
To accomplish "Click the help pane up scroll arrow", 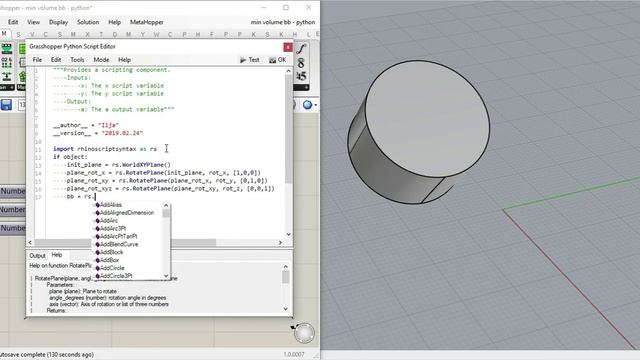I will (x=286, y=267).
